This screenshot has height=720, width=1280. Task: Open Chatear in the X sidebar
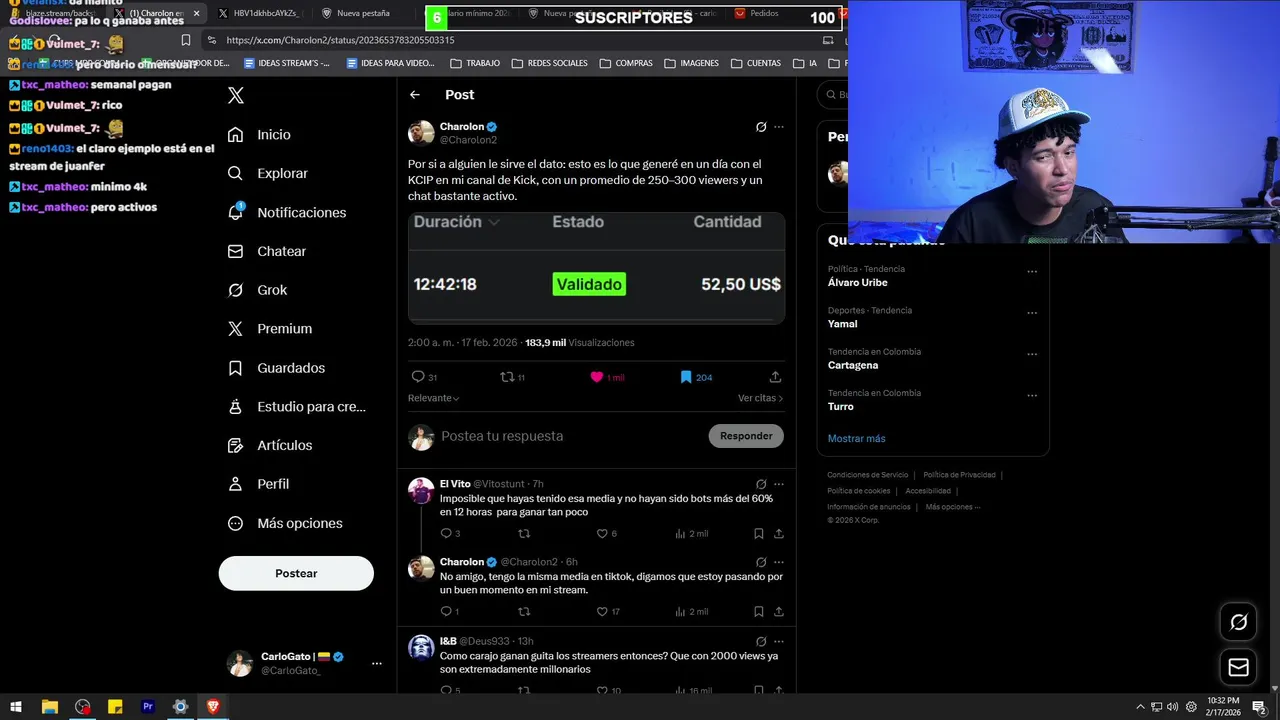[x=267, y=251]
